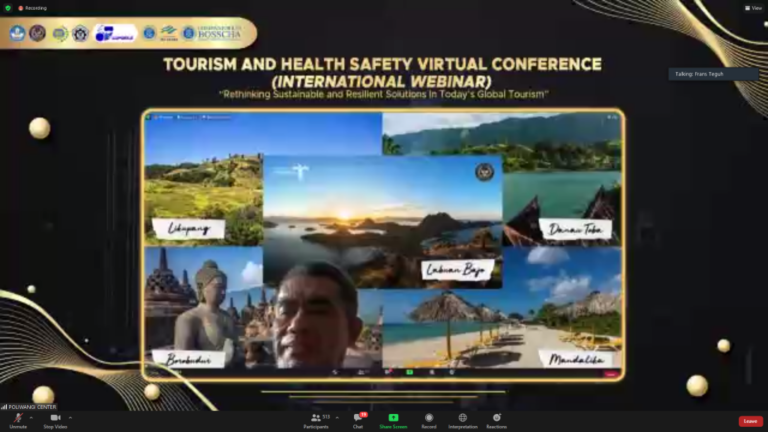Click the green encryption shield icon

click(8, 8)
